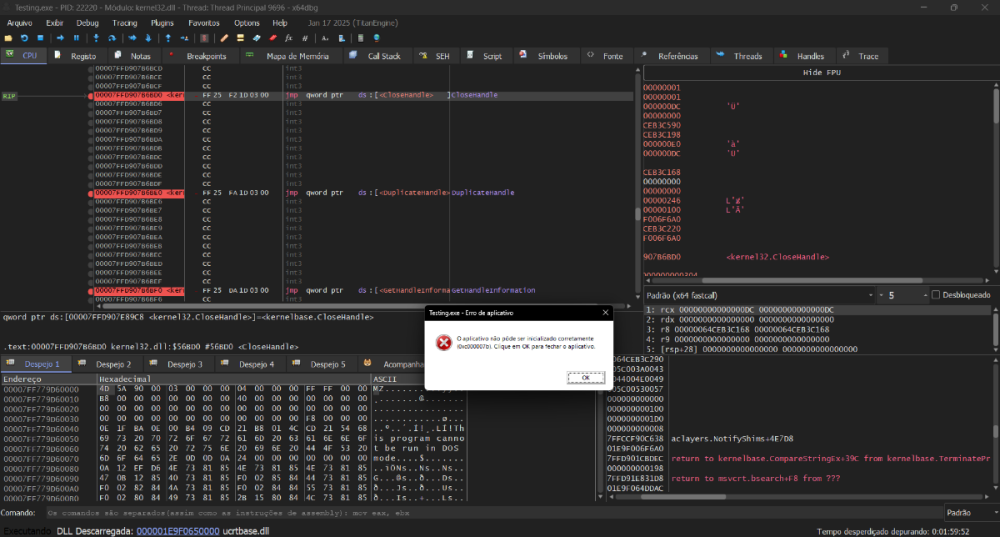Click the step over toolbar icon

click(111, 38)
